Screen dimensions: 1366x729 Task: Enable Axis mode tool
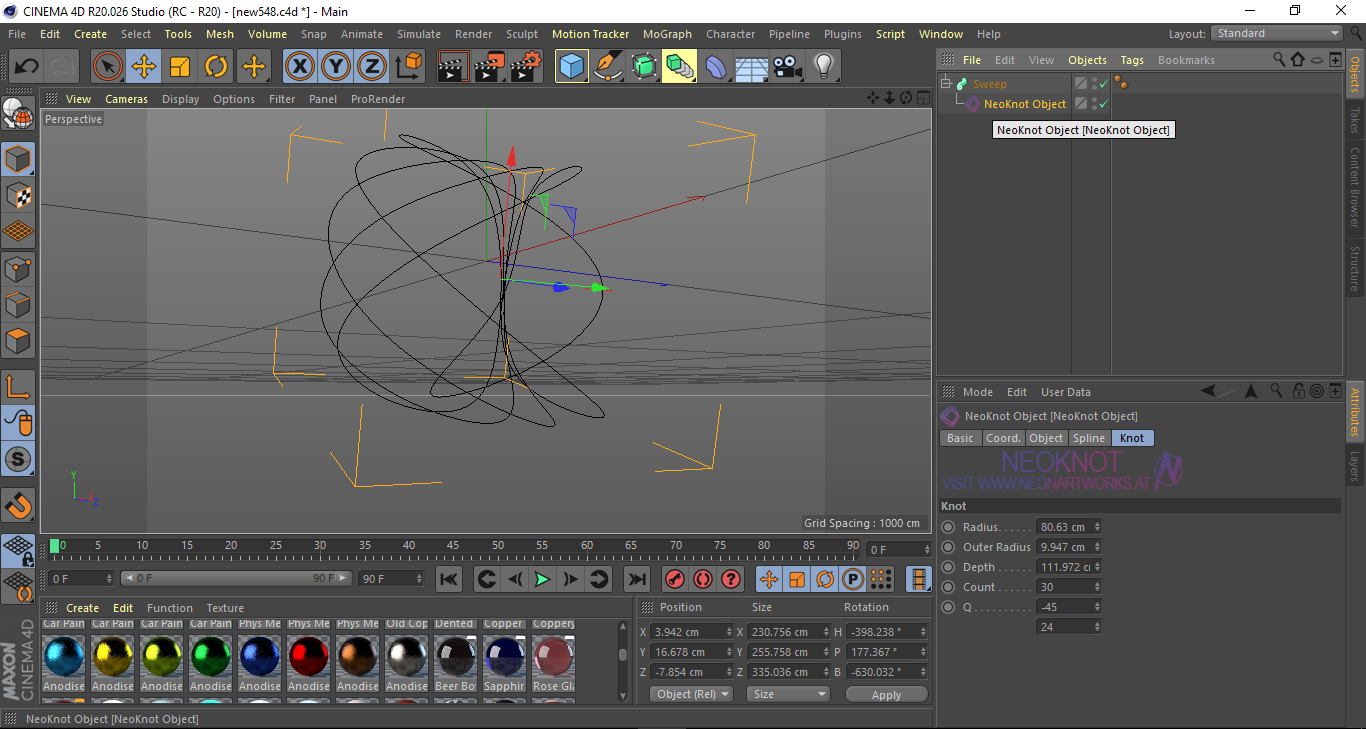18,387
